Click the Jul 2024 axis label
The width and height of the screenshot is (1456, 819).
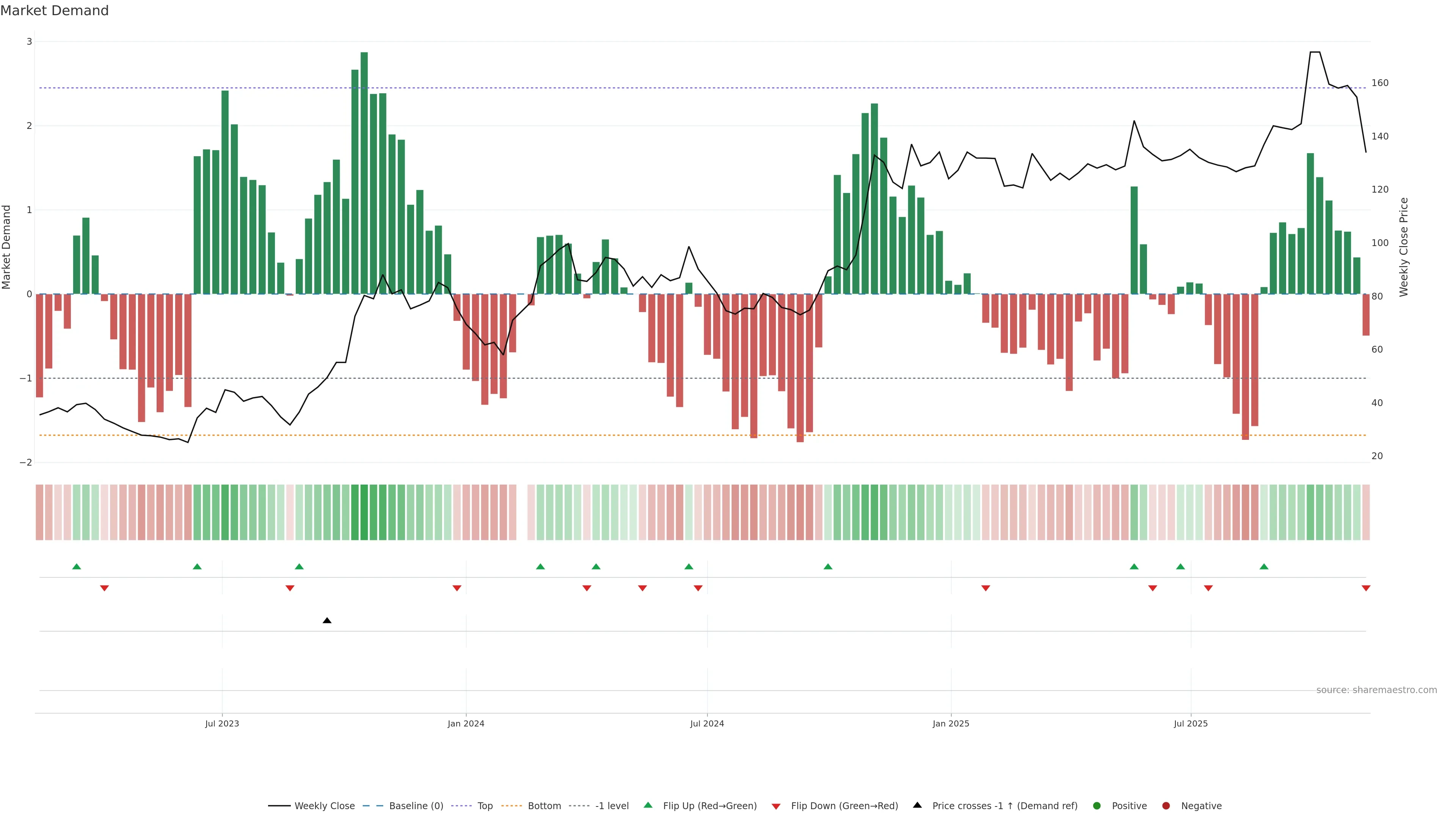(x=706, y=723)
